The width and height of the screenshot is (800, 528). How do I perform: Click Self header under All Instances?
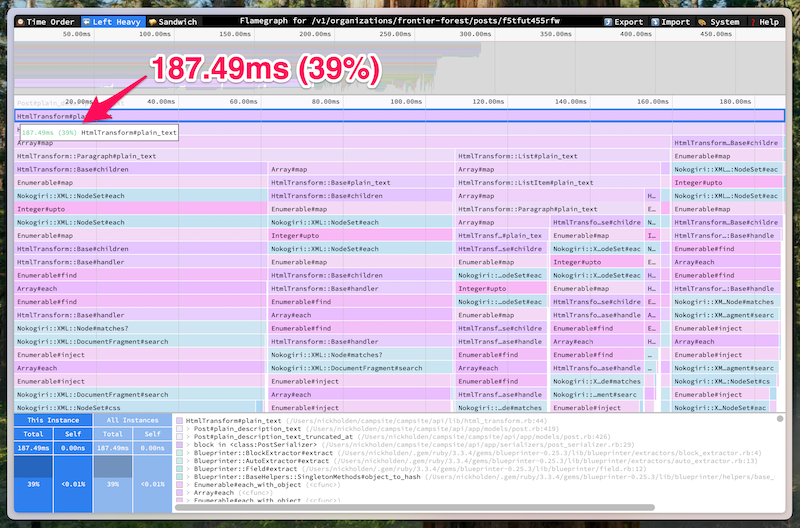(153, 434)
